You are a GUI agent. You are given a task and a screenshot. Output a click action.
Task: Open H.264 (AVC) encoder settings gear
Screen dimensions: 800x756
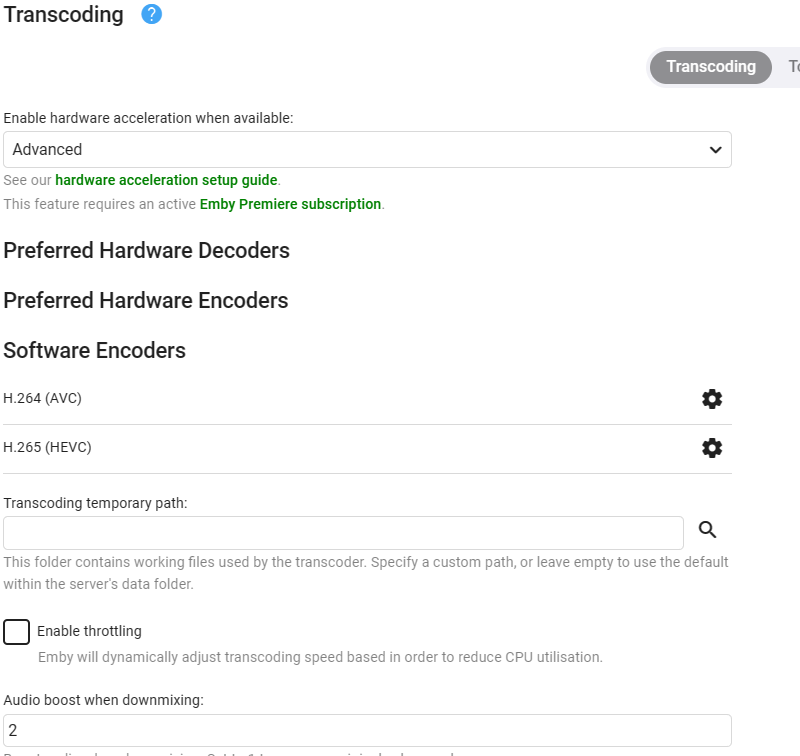tap(712, 398)
